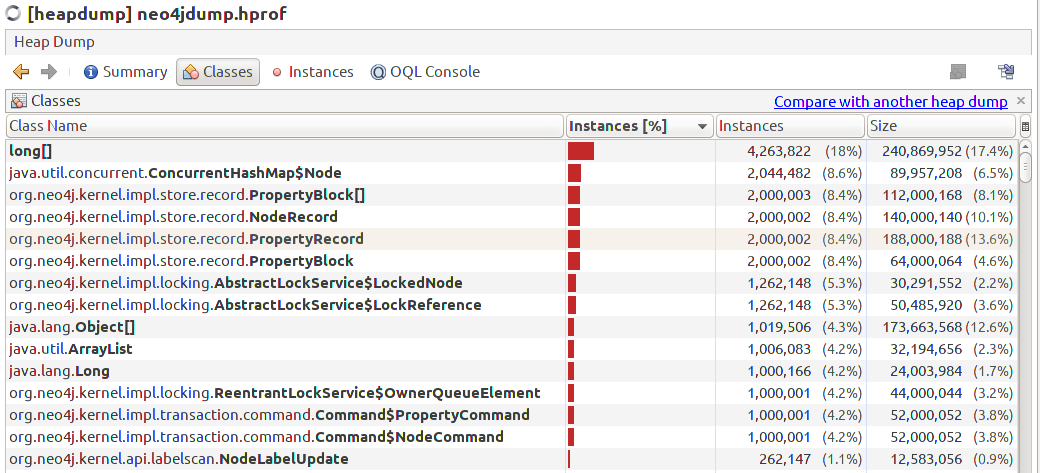Click the Classes panel header icon
Image resolution: width=1040 pixels, height=473 pixels.
[x=19, y=101]
